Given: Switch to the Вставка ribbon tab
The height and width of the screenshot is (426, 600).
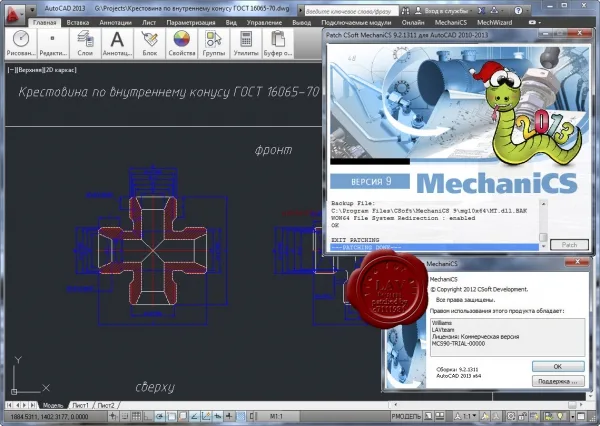Looking at the screenshot, I should click(x=78, y=23).
